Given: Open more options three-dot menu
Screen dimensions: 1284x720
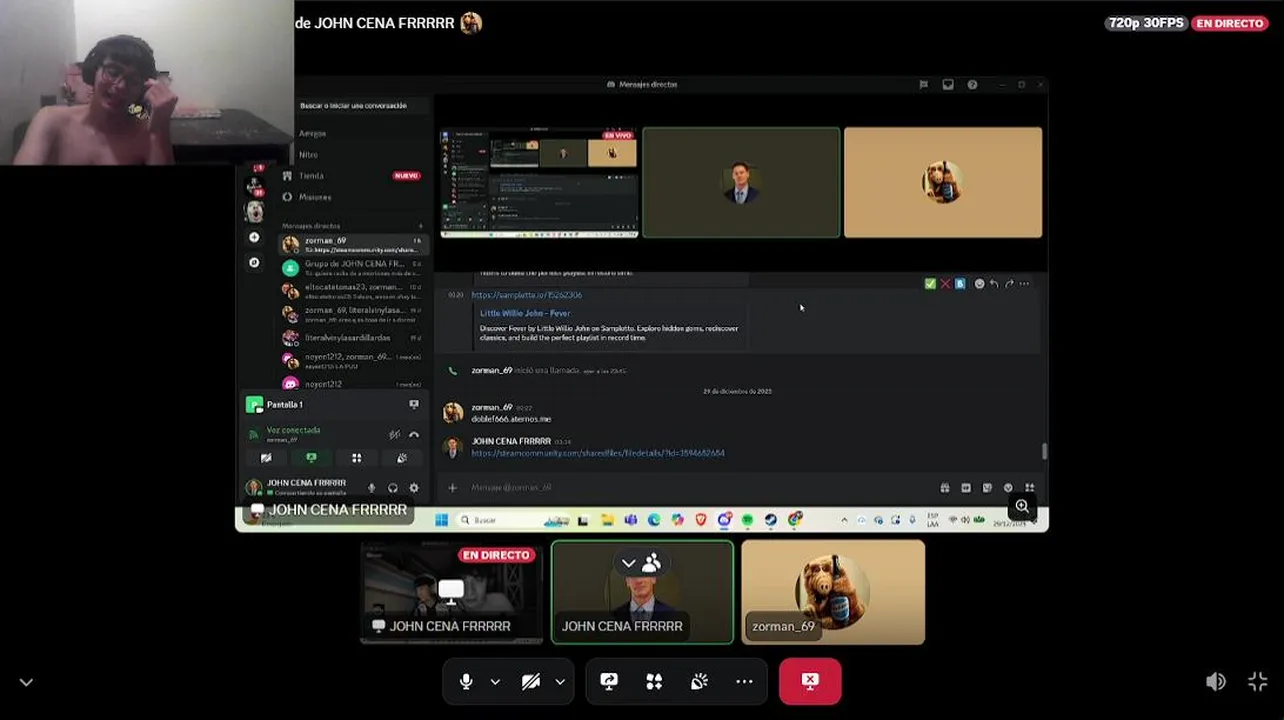Looking at the screenshot, I should (x=744, y=681).
